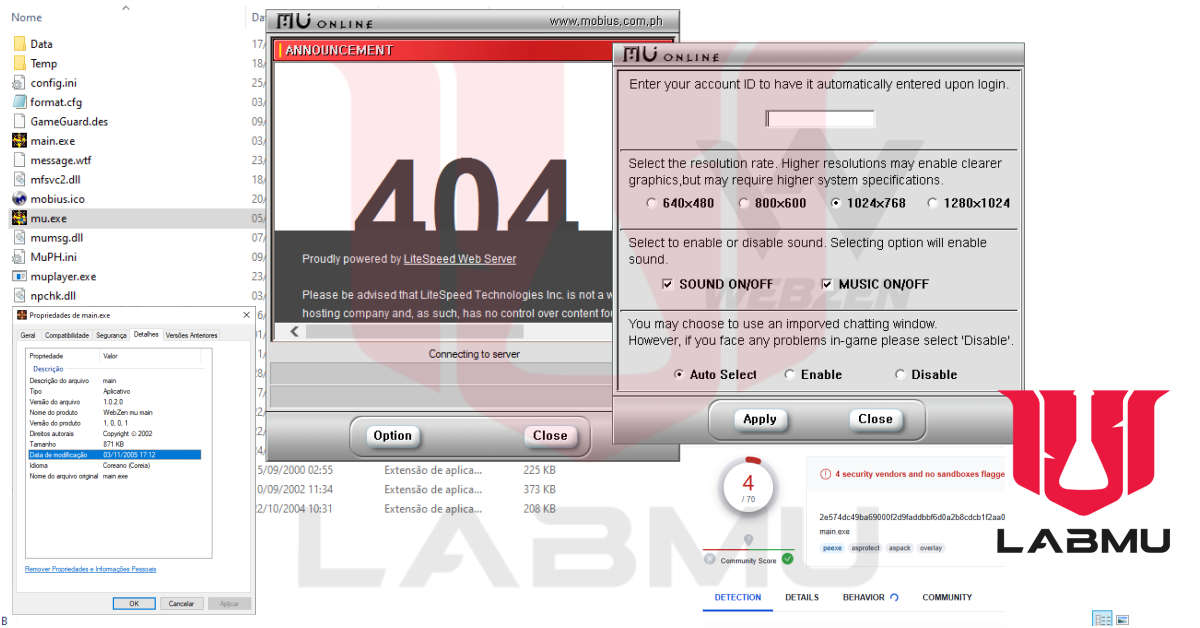The height and width of the screenshot is (628, 1200).
Task: Click the refresh icon beside BEHAVIOR tab
Action: tap(894, 597)
